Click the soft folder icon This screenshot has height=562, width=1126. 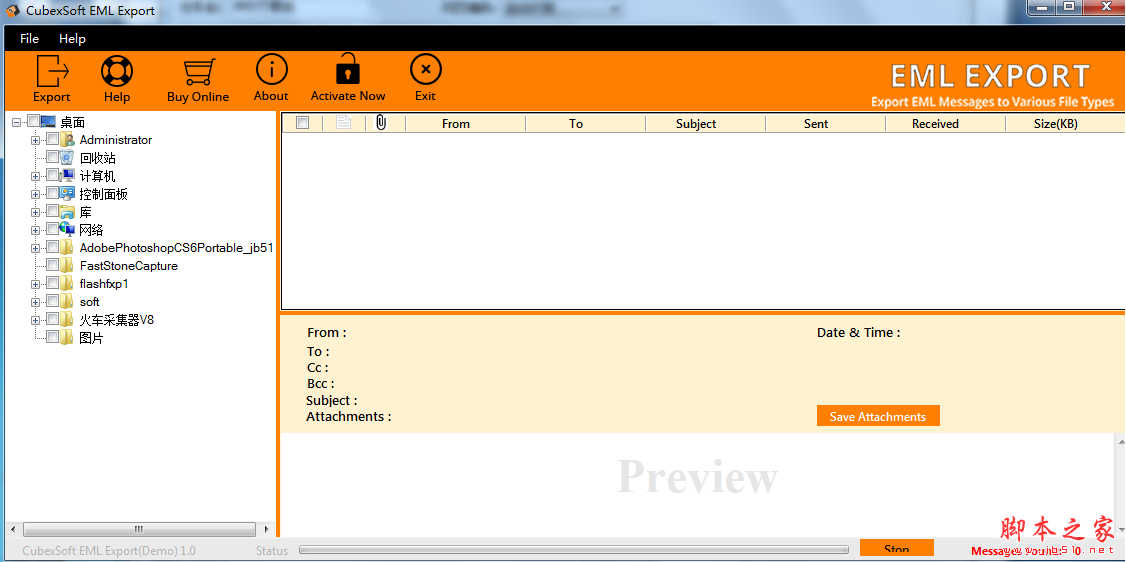[x=68, y=301]
